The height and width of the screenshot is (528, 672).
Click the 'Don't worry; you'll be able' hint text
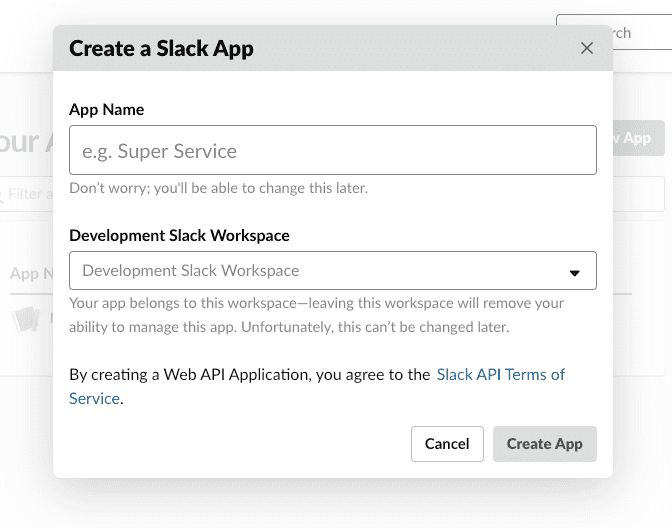coord(219,188)
